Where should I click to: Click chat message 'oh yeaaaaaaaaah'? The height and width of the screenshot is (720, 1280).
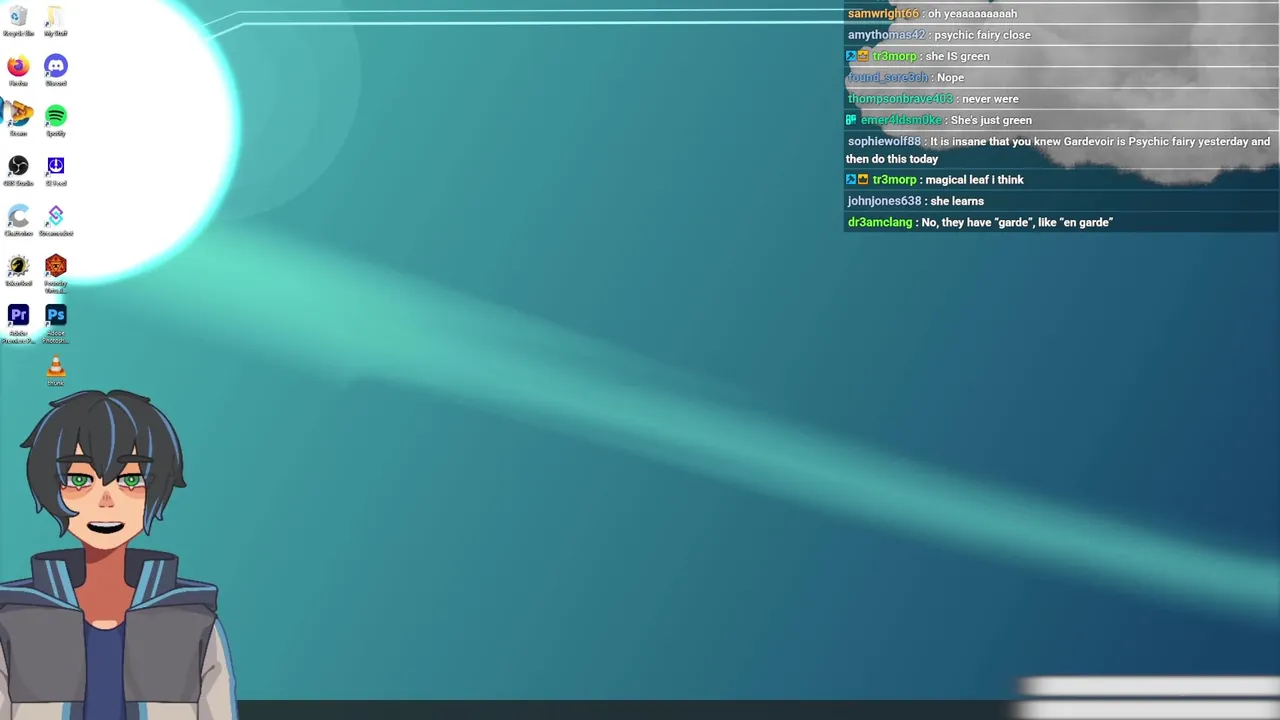click(972, 14)
